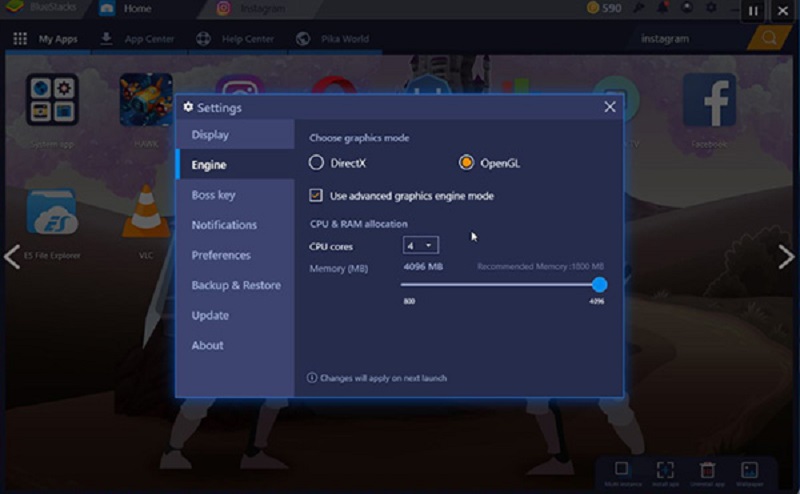The width and height of the screenshot is (800, 494).
Task: Click the Uninstall app trash icon
Action: (x=707, y=470)
